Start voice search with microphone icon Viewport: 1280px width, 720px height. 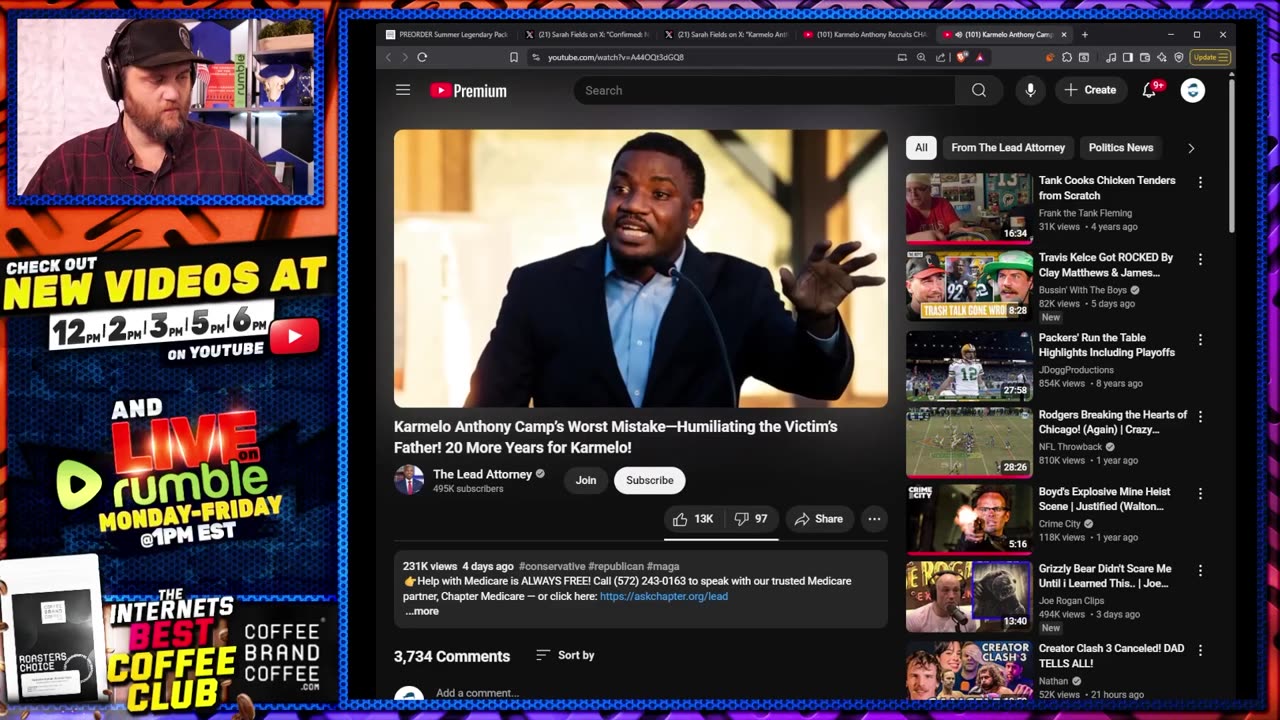tap(1030, 91)
